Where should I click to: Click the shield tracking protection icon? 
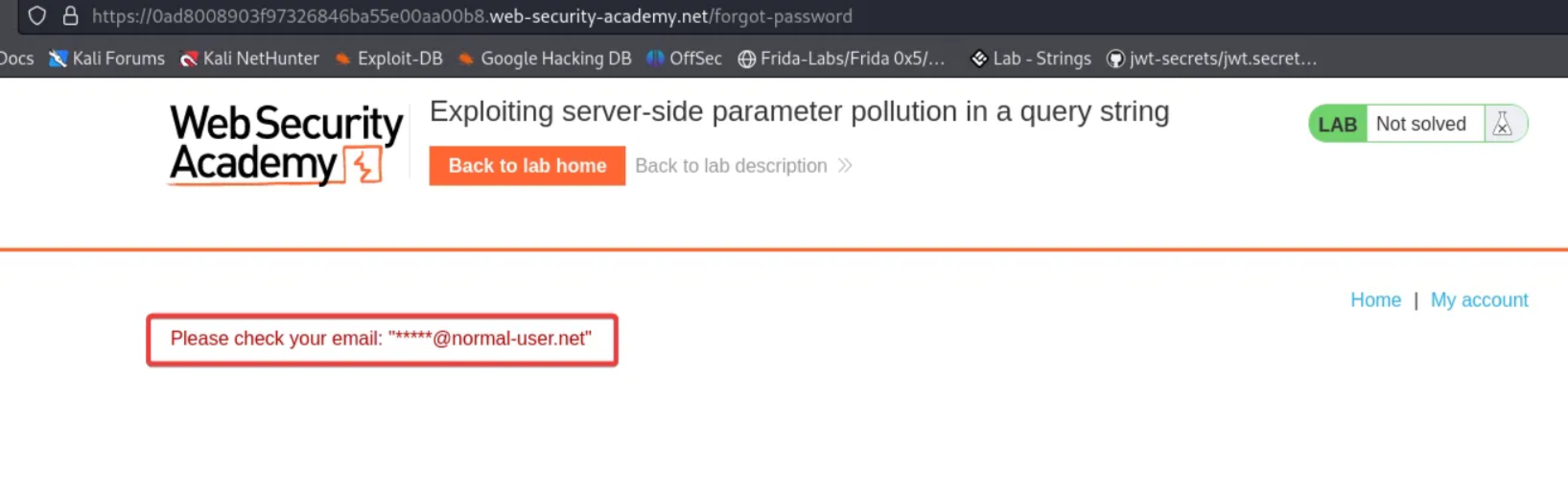point(36,16)
